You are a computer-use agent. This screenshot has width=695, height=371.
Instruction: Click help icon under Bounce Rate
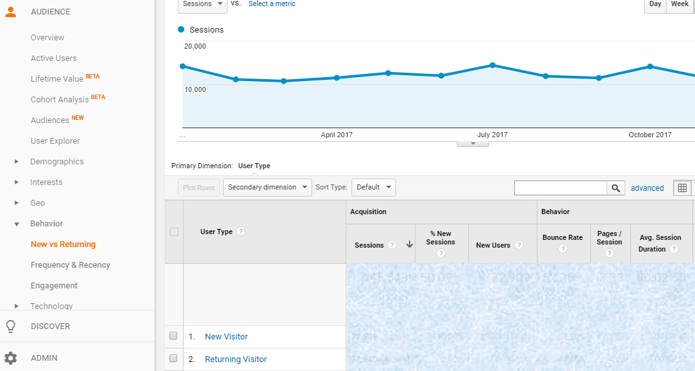pos(562,249)
